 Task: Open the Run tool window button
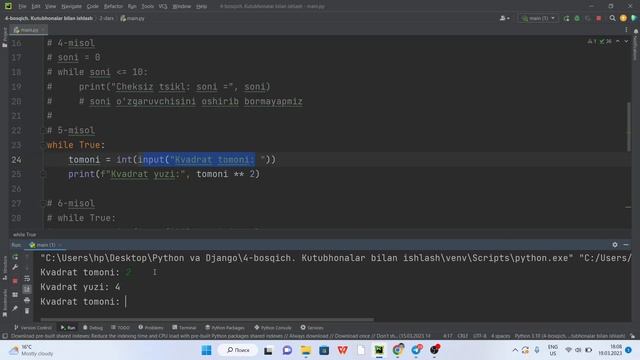tap(68, 328)
